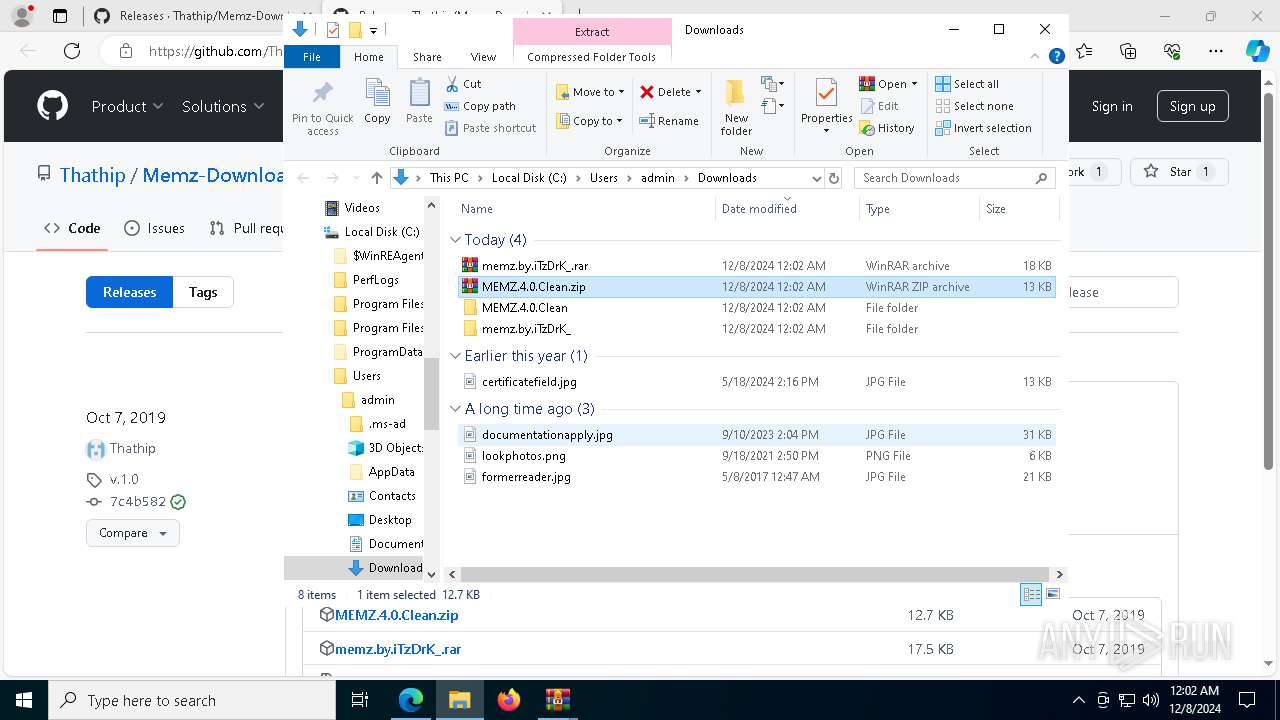1280x720 pixels.
Task: Open the Open button dropdown arrow
Action: point(914,84)
